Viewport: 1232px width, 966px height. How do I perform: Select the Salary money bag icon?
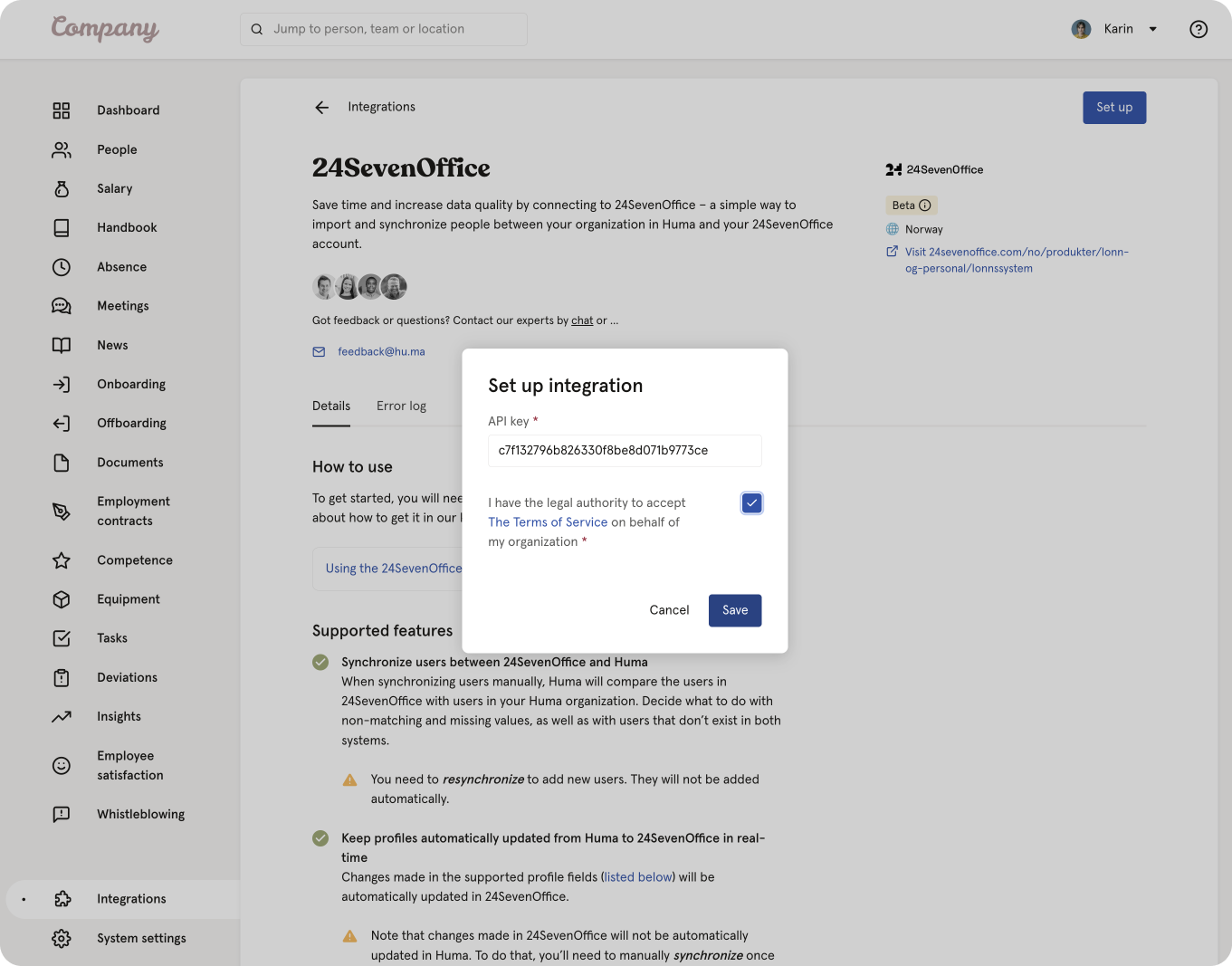(62, 188)
